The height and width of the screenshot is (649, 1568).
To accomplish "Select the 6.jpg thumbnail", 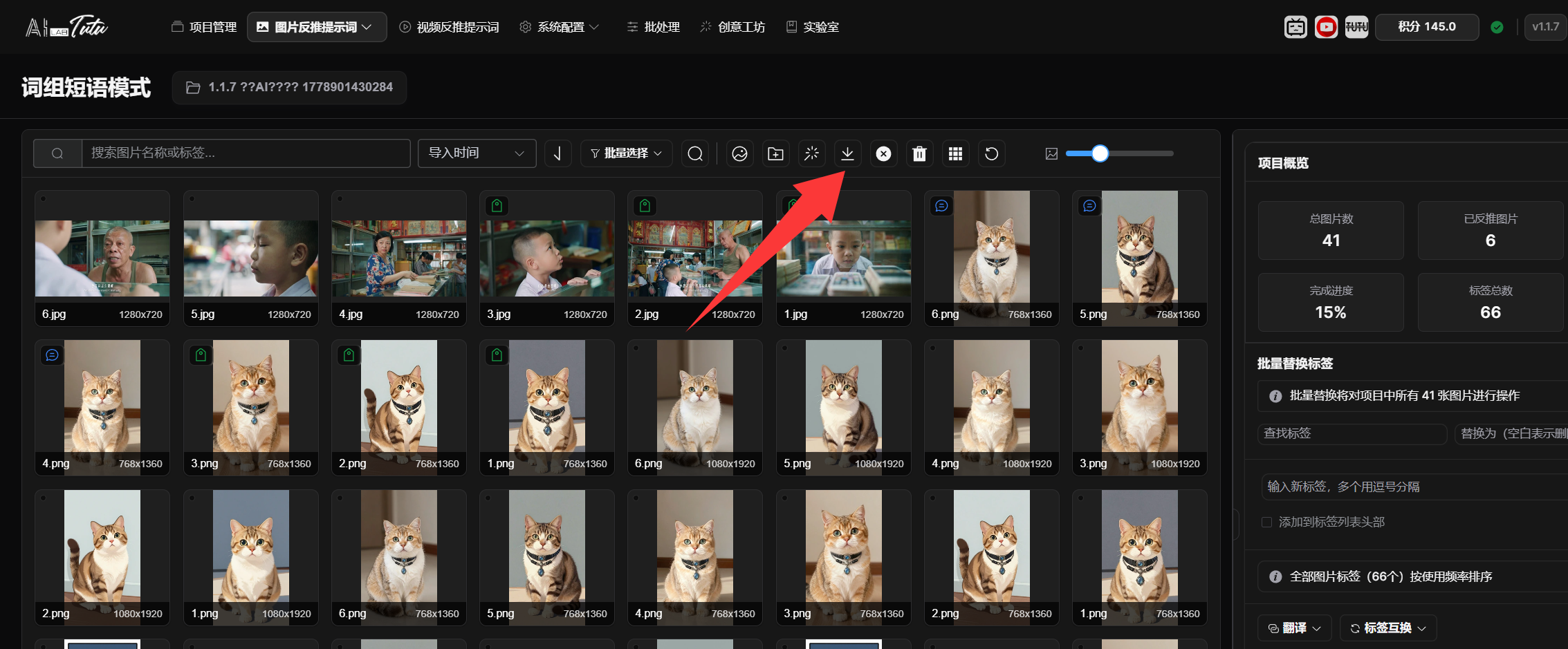I will click(102, 258).
